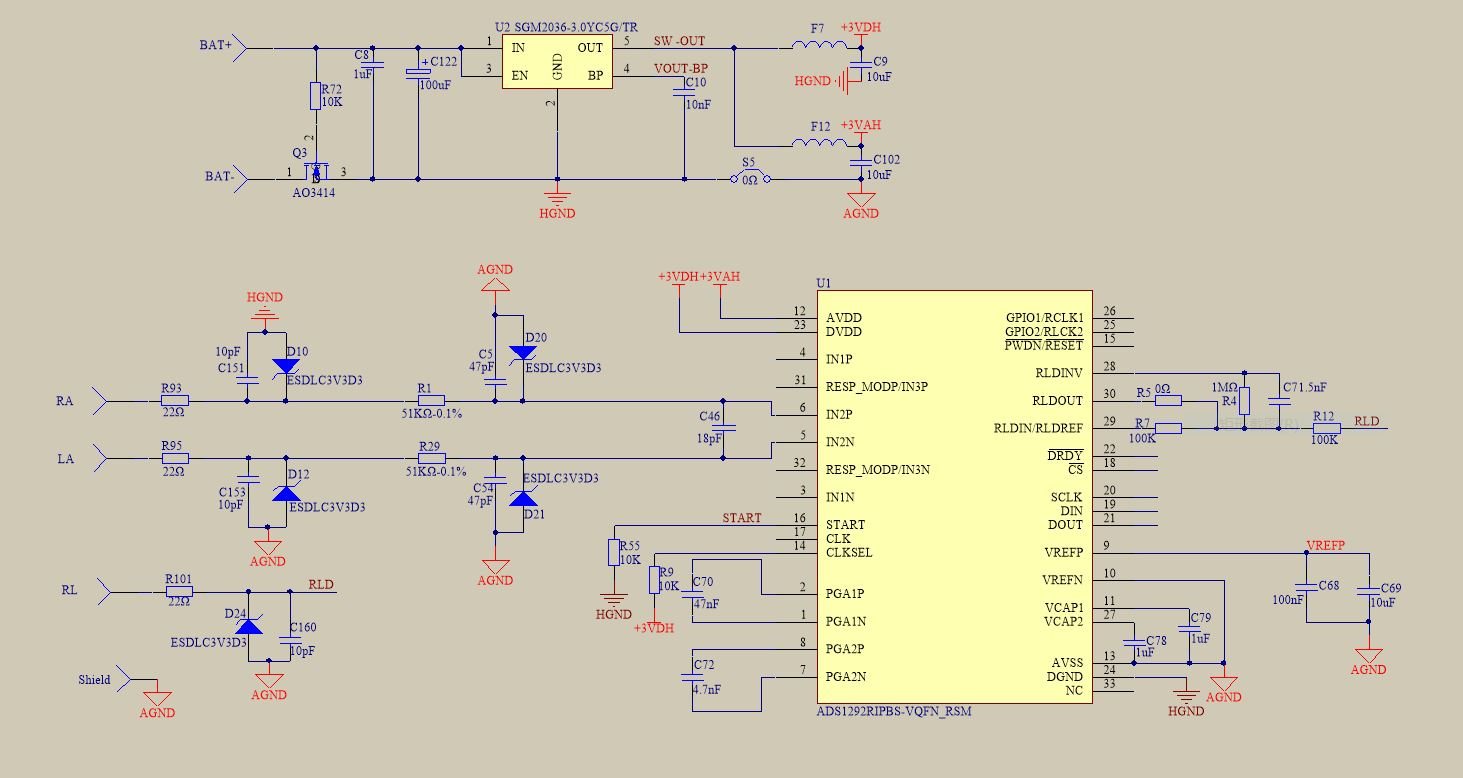Select capacitor C69 10uF
Screen dimensions: 1463x778
click(1367, 591)
